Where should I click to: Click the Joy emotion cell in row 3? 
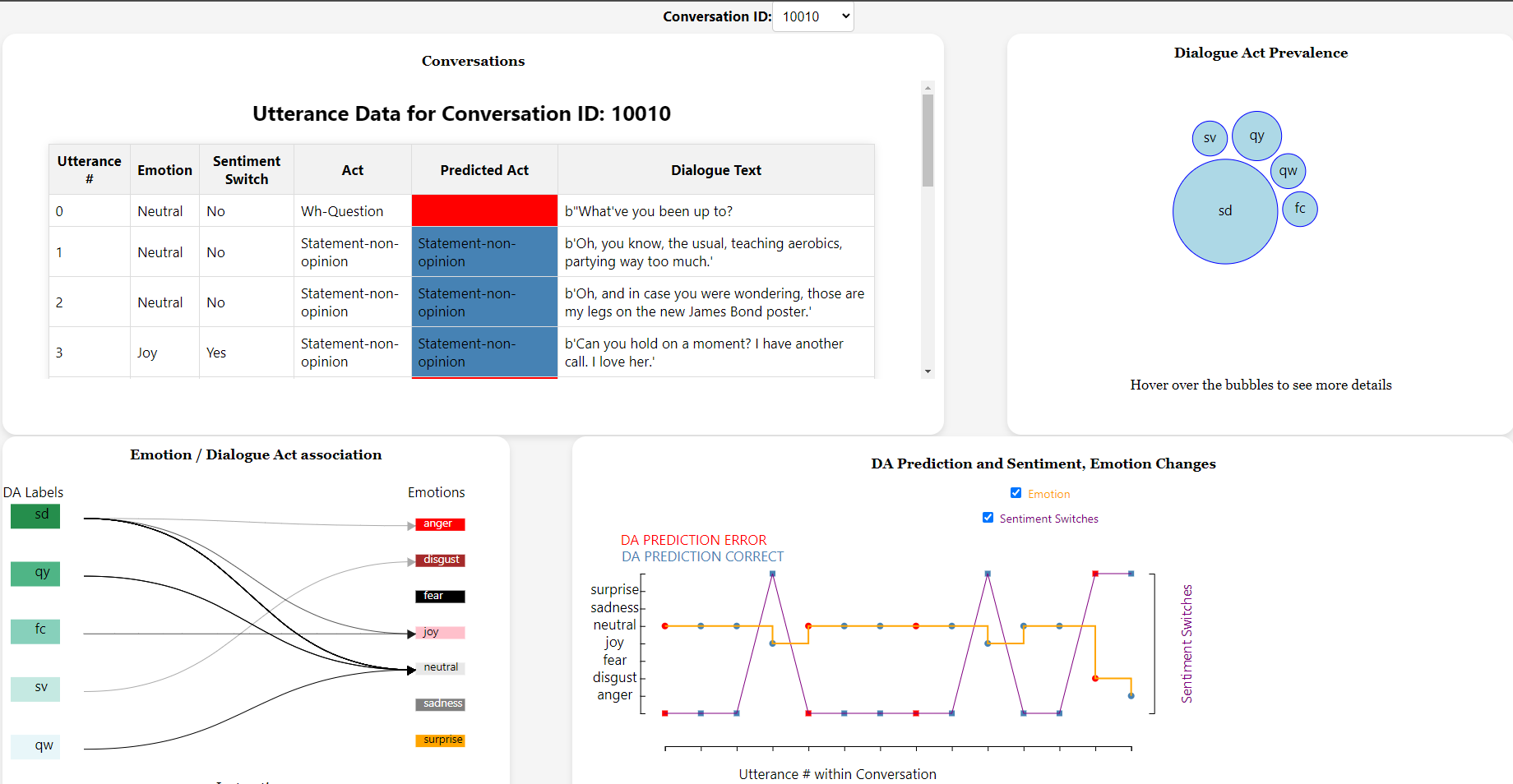(x=164, y=353)
